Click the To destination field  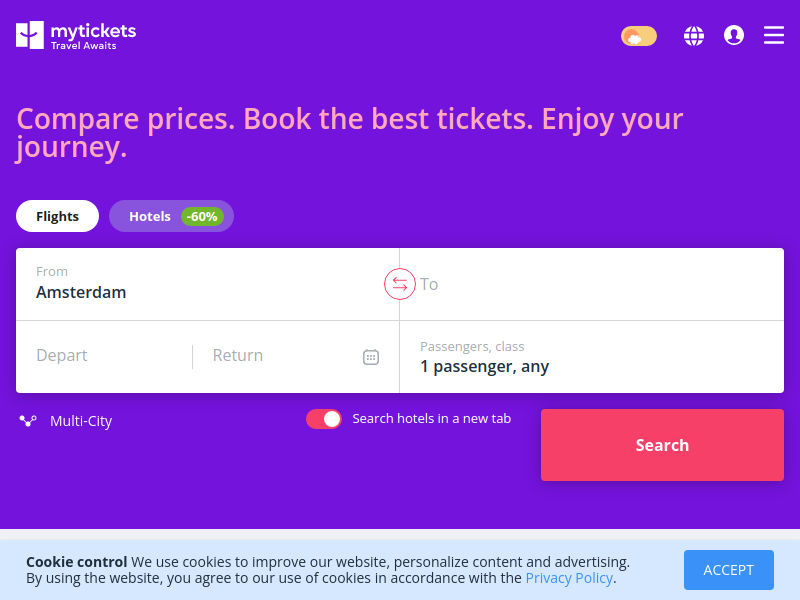592,284
